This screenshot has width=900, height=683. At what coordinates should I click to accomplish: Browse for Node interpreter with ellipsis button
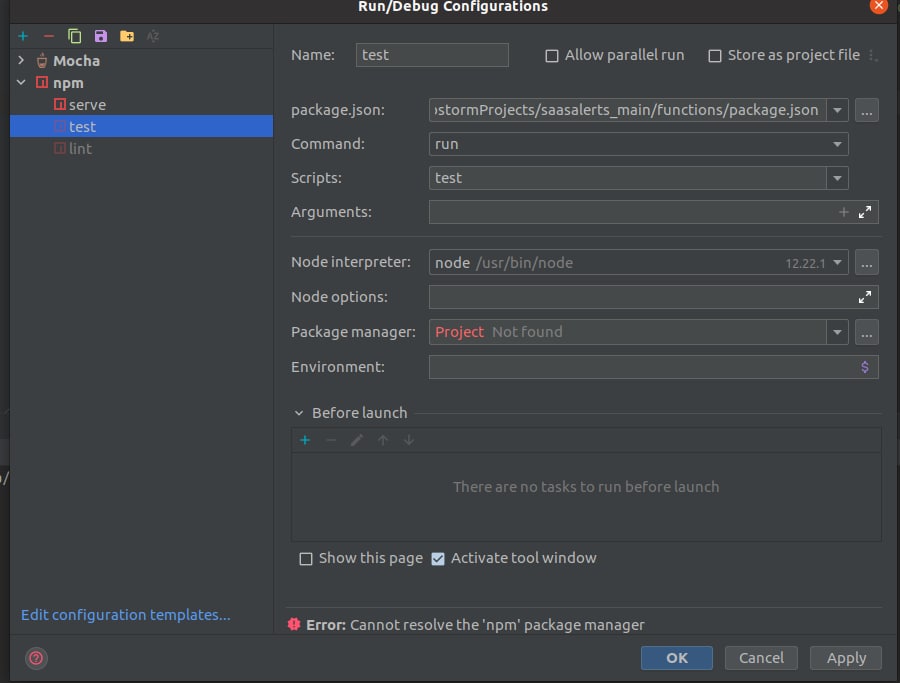(867, 263)
